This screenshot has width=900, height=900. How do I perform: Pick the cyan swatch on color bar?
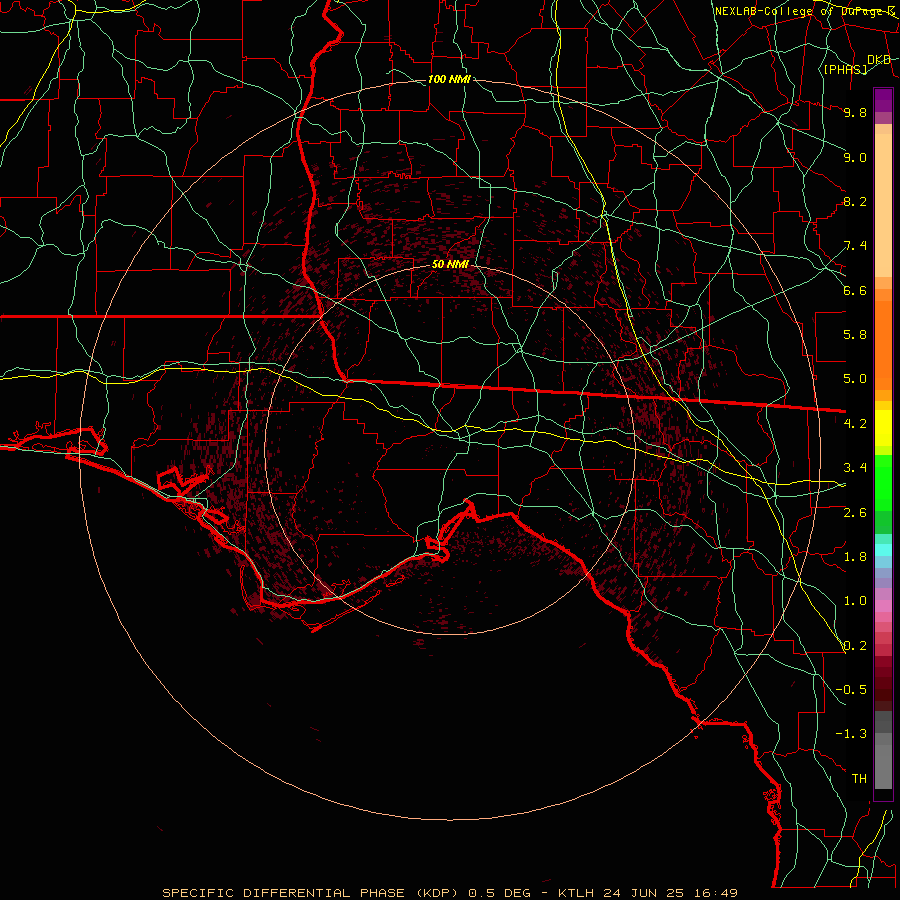[883, 550]
